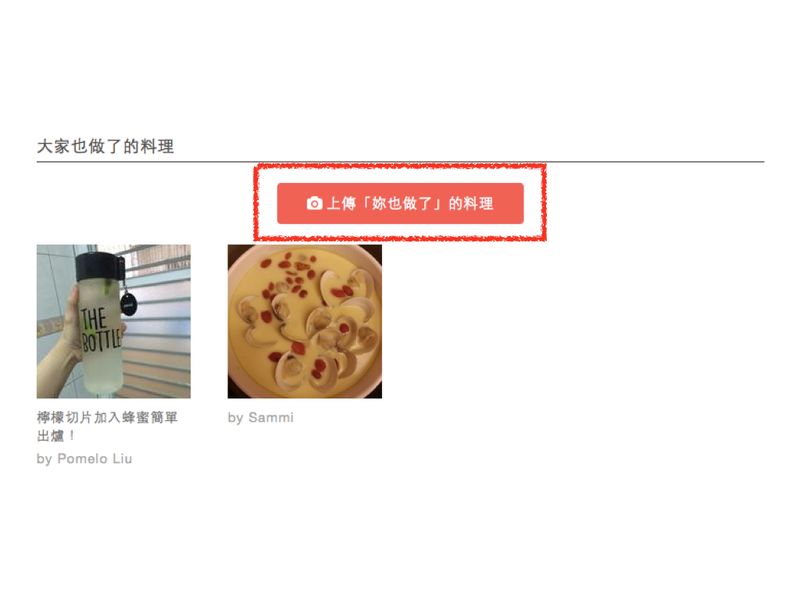Click the 的料理 text inside the upload button
Screen dimensions: 800x600
pyautogui.click(x=470, y=203)
